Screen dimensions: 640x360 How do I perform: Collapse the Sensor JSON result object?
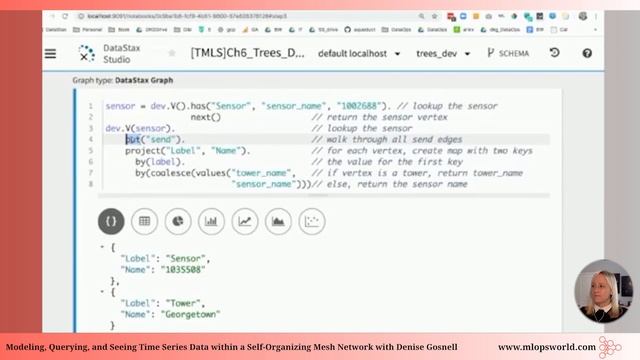[102, 247]
